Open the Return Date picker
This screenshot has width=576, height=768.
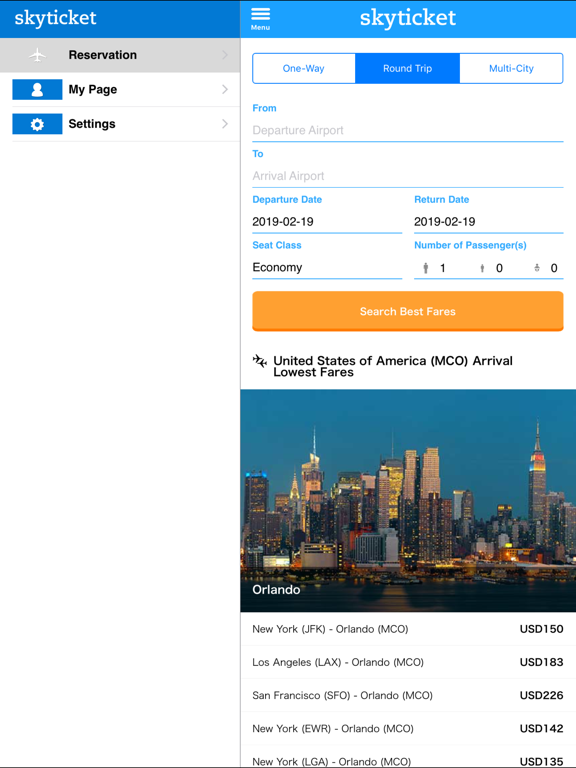pyautogui.click(x=488, y=222)
